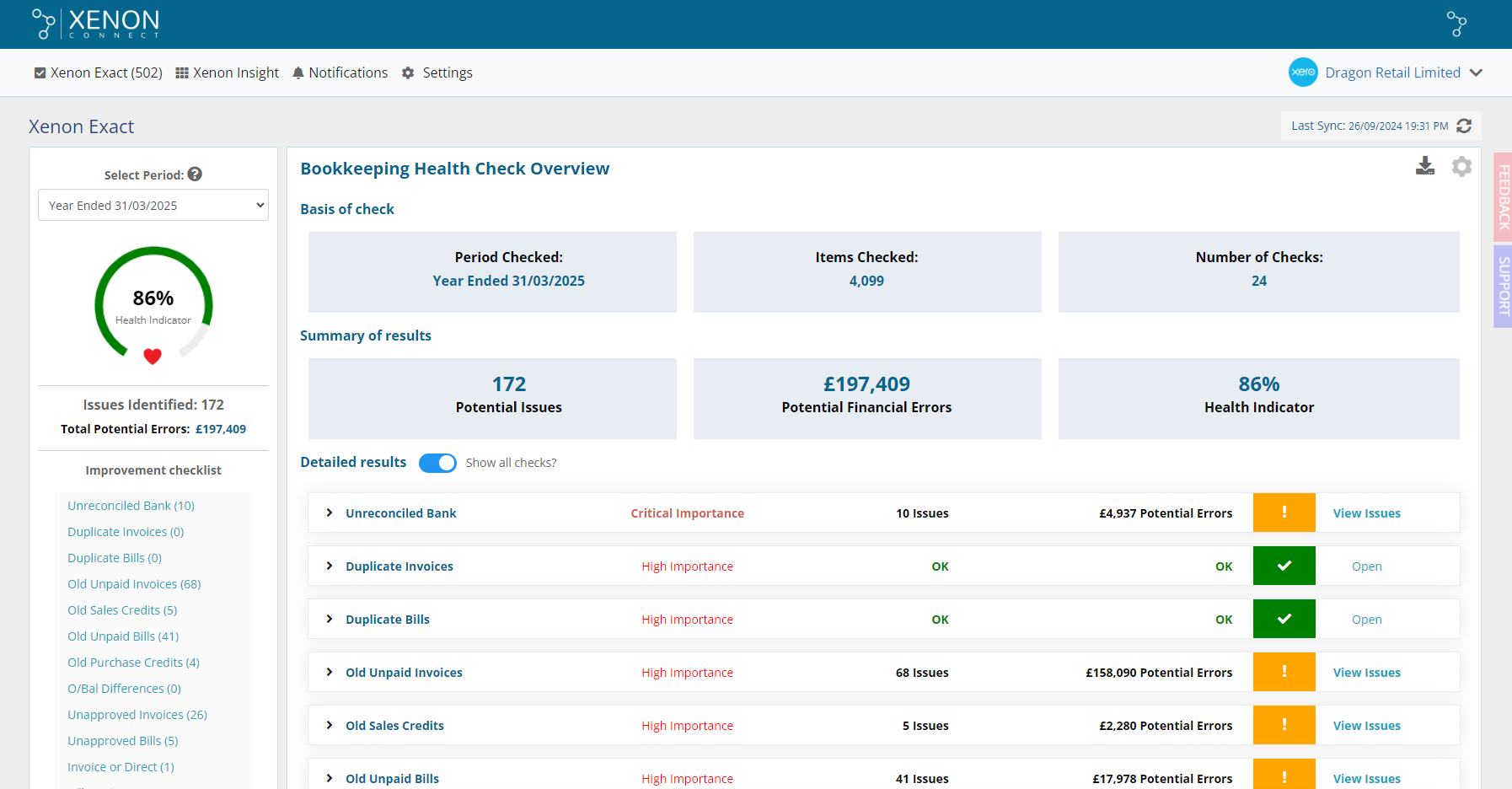Screen dimensions: 1512x789
Task: Open the Support side tab
Action: 1503,287
